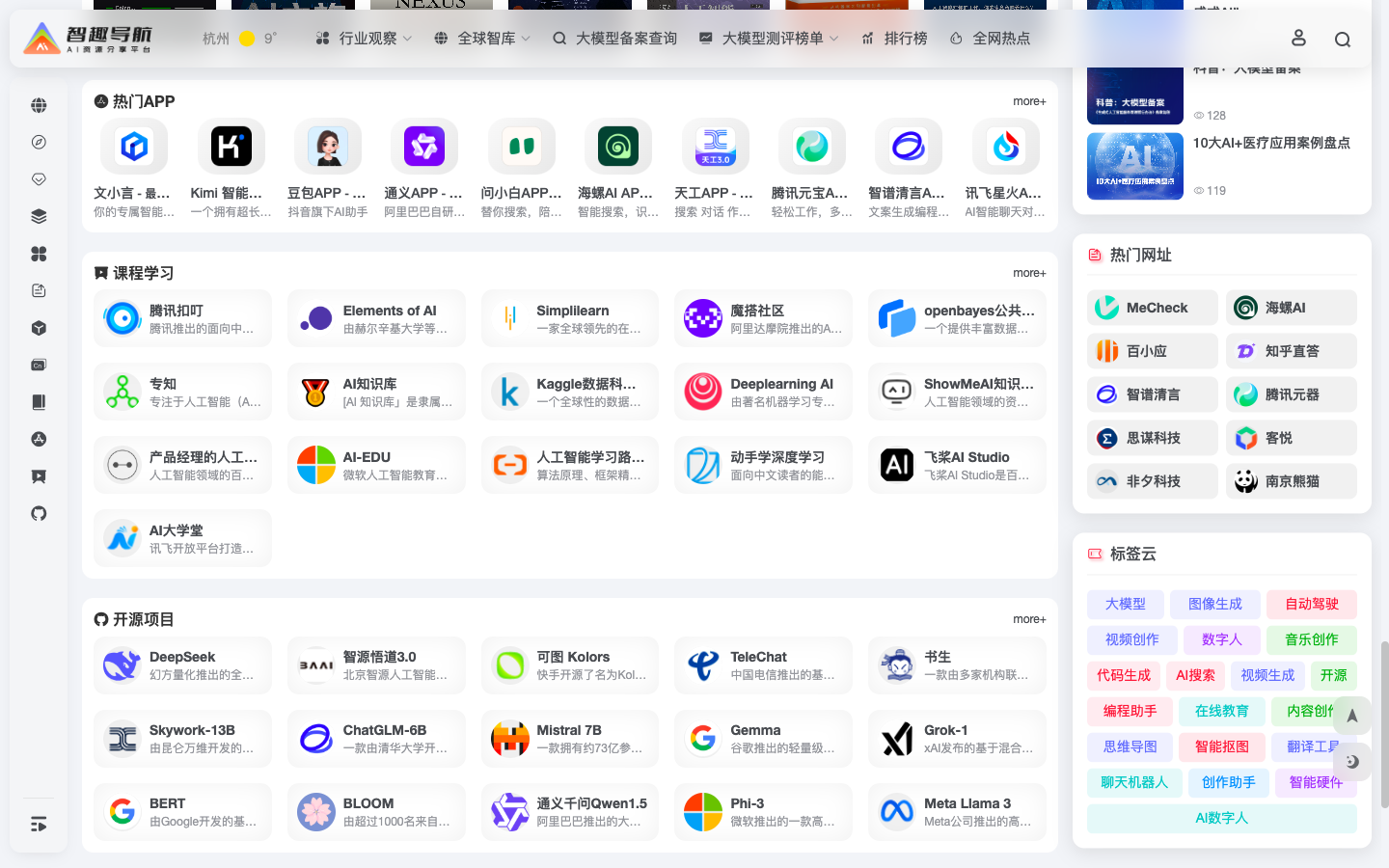Screen dimensions: 1389x868
Task: Open 10大AI+医疗应用案例盘点 article thumbnail
Action: point(1135,166)
